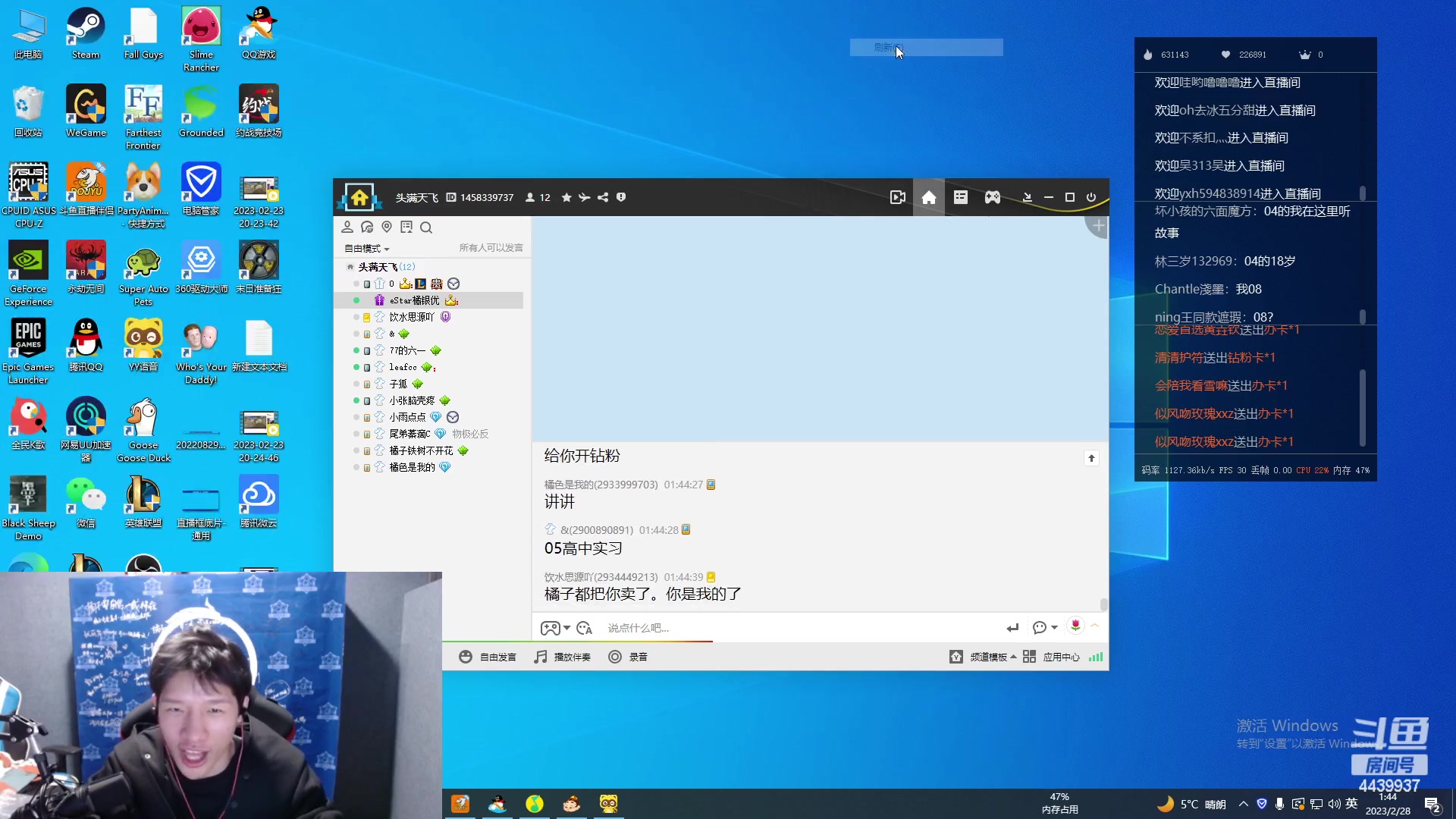Open Steam desktop shortcut

tap(86, 34)
